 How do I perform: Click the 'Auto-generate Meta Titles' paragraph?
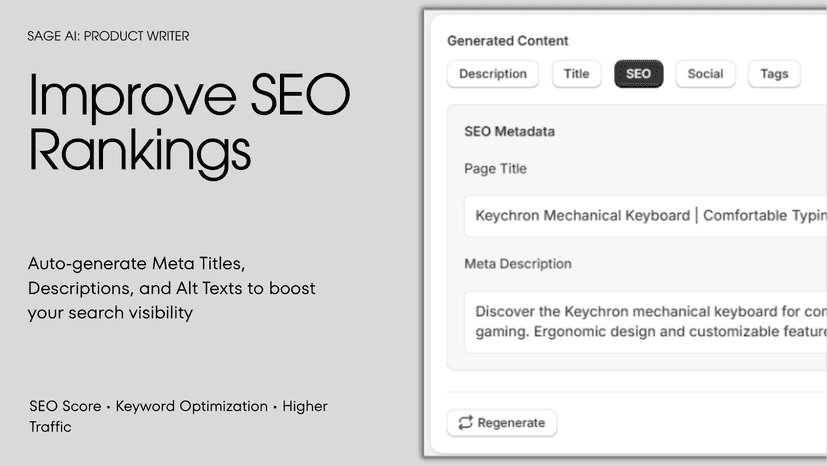tap(172, 288)
